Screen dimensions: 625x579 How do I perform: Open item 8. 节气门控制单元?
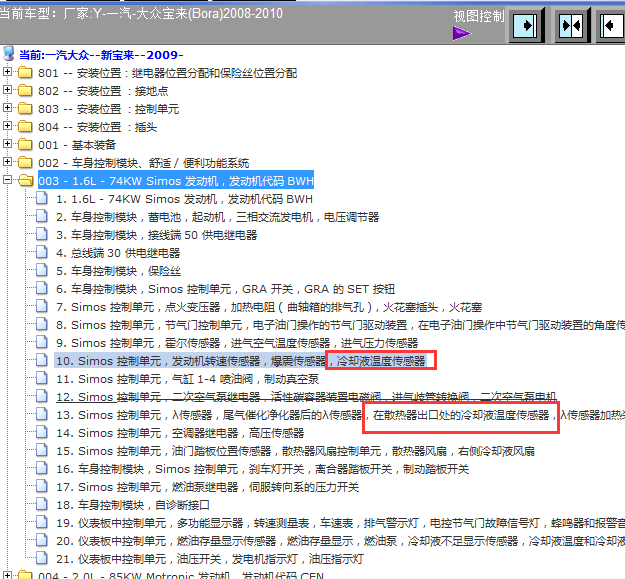pos(340,325)
